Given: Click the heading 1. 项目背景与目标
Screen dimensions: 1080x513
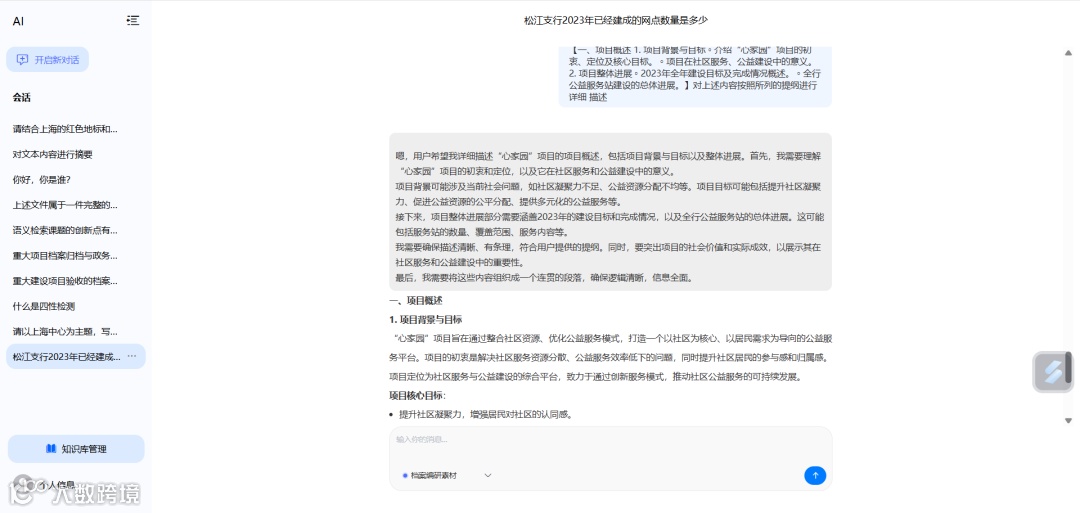Looking at the screenshot, I should point(426,320).
